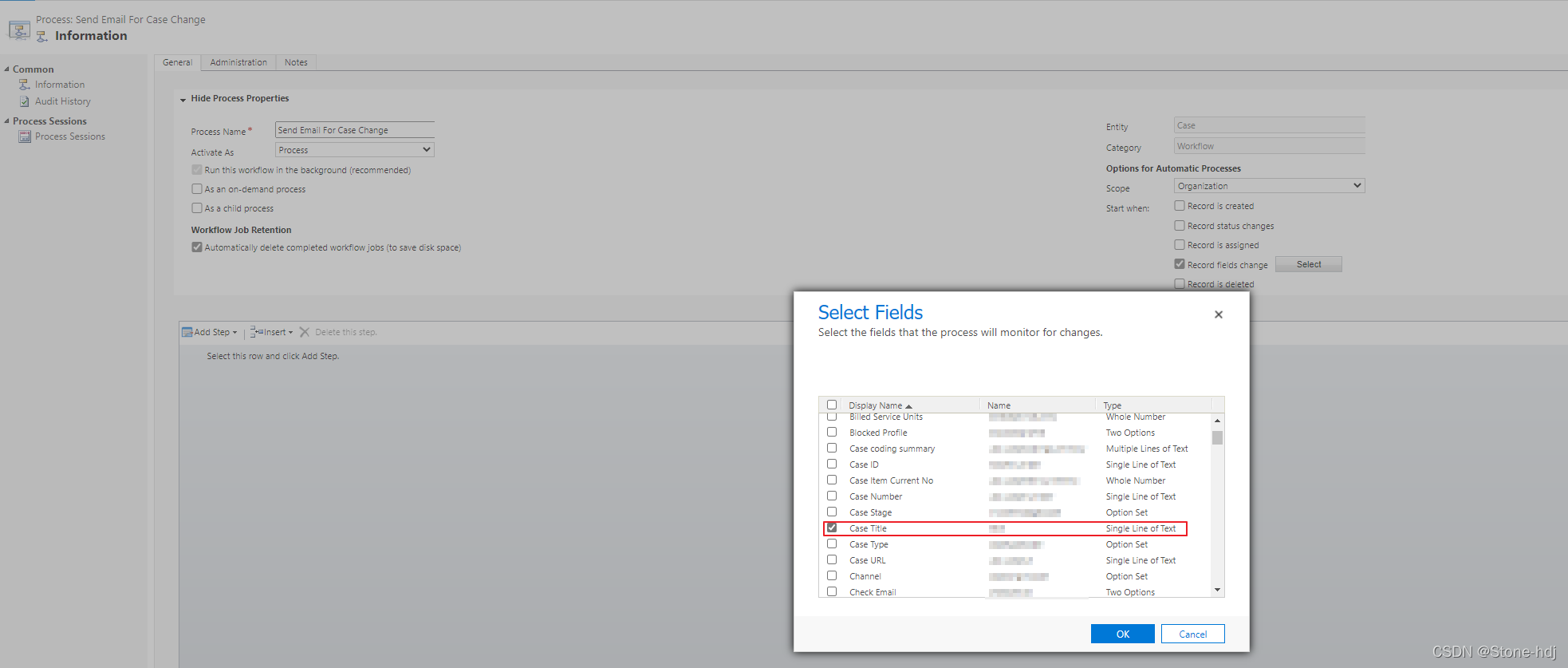Open the Activate As dropdown

tap(354, 150)
